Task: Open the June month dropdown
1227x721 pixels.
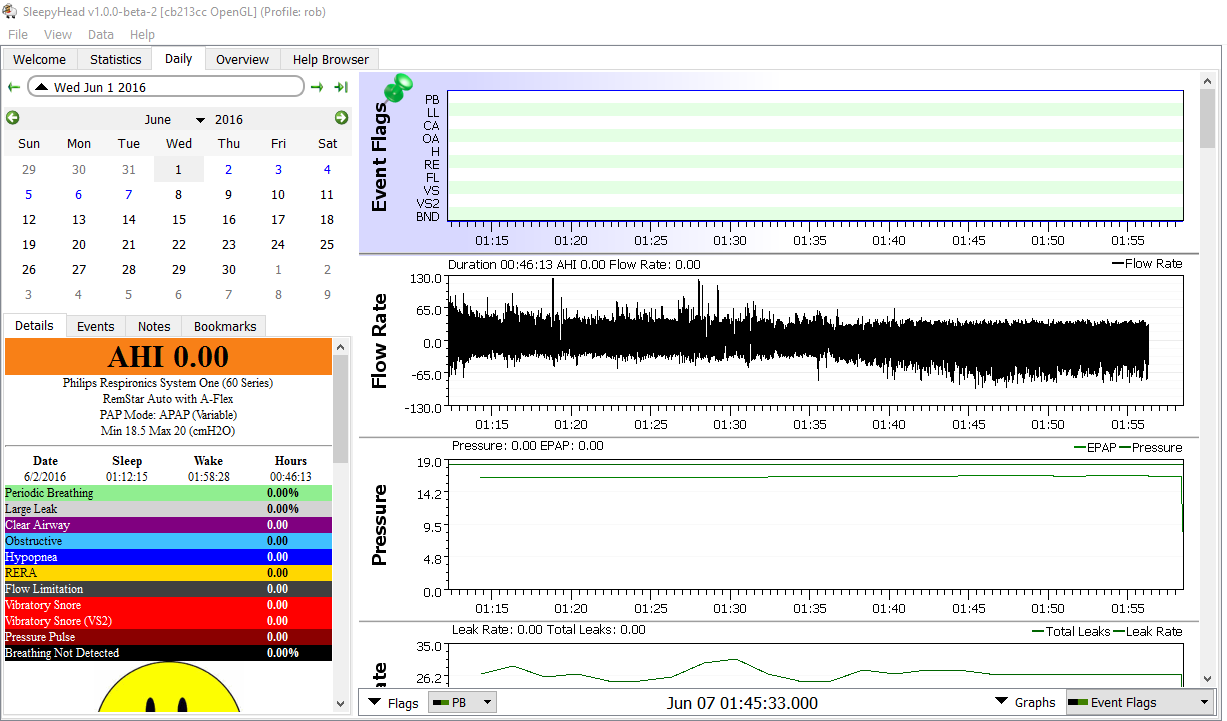Action: click(x=200, y=120)
